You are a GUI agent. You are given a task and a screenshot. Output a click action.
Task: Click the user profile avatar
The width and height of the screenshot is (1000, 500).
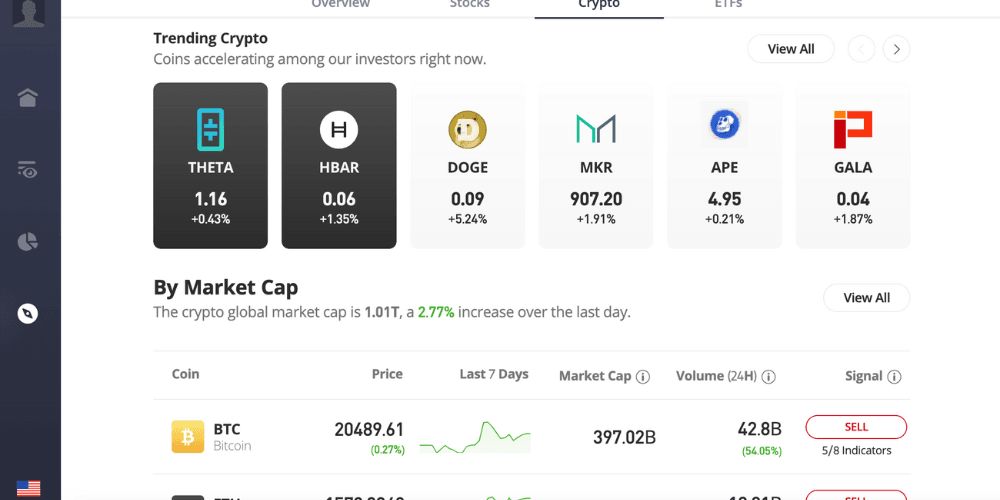tap(28, 12)
